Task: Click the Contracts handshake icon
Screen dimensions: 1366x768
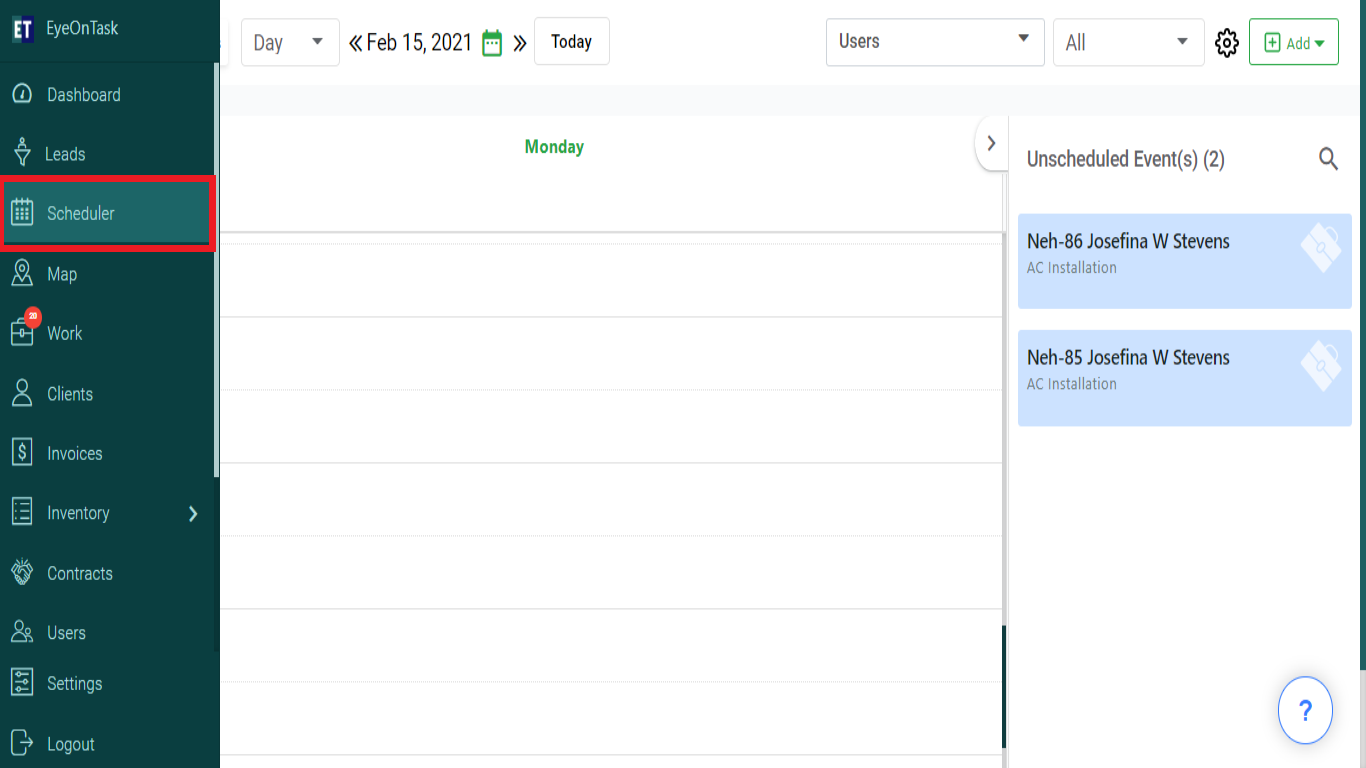Action: [22, 572]
